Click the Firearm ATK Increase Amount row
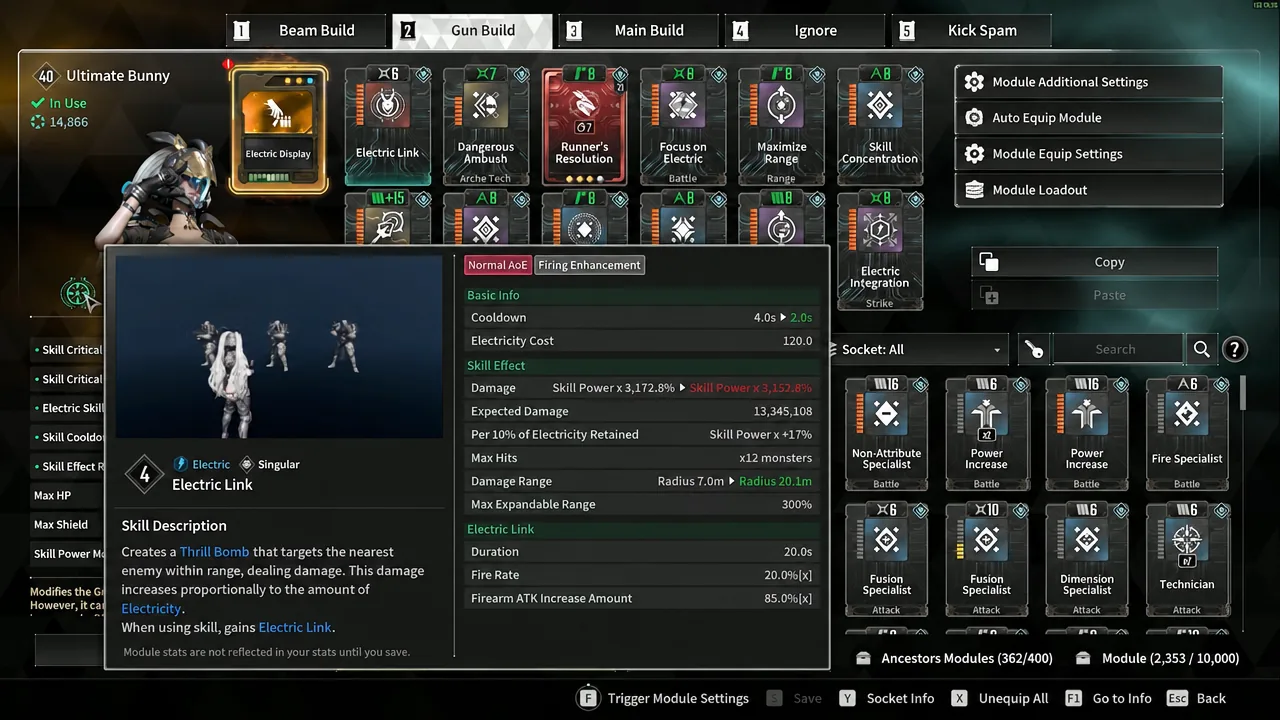The height and width of the screenshot is (720, 1280). 641,598
